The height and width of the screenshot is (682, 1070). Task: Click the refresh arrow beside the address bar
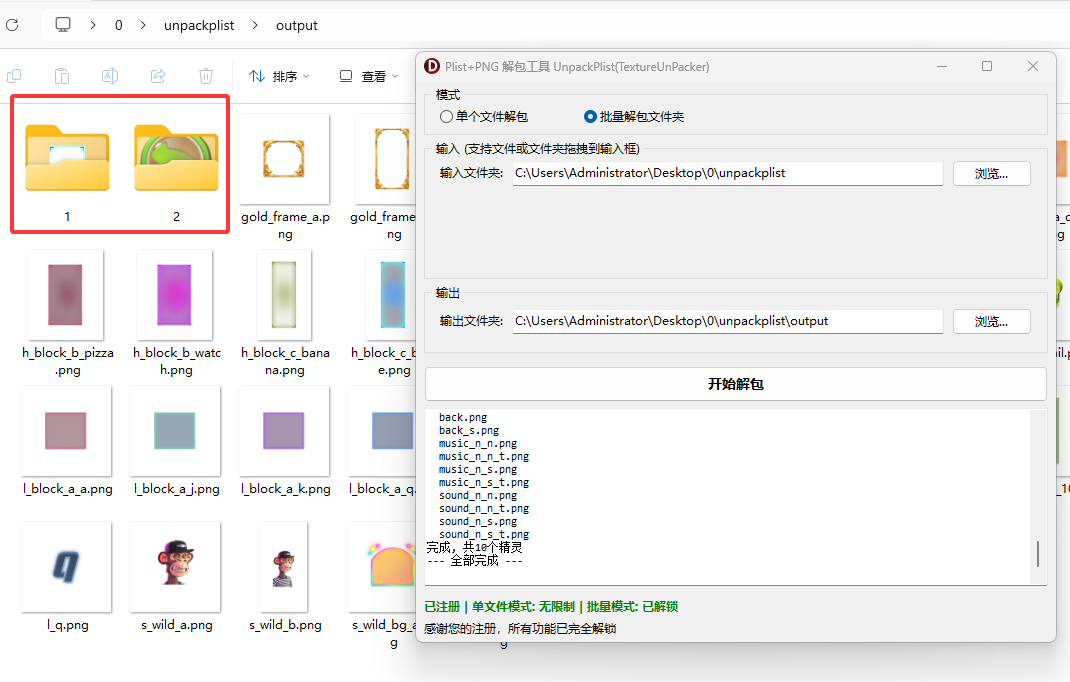tap(12, 25)
